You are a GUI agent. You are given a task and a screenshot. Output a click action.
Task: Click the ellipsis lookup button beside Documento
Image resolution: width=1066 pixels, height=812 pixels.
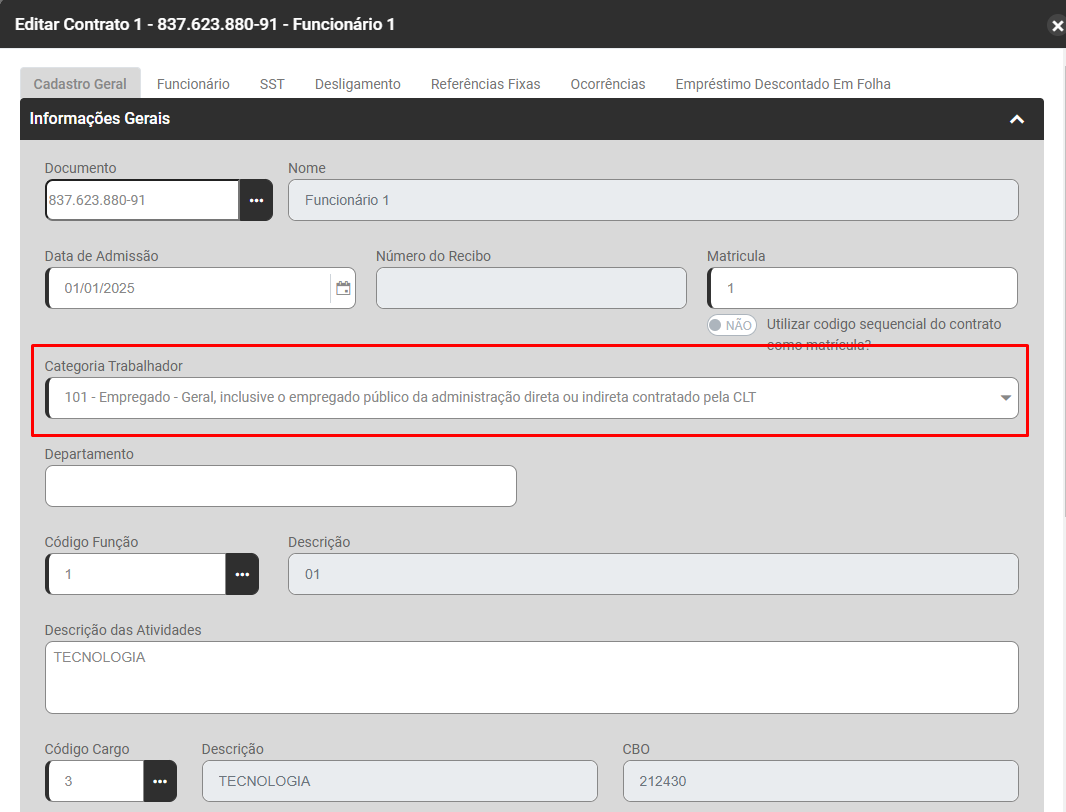256,200
